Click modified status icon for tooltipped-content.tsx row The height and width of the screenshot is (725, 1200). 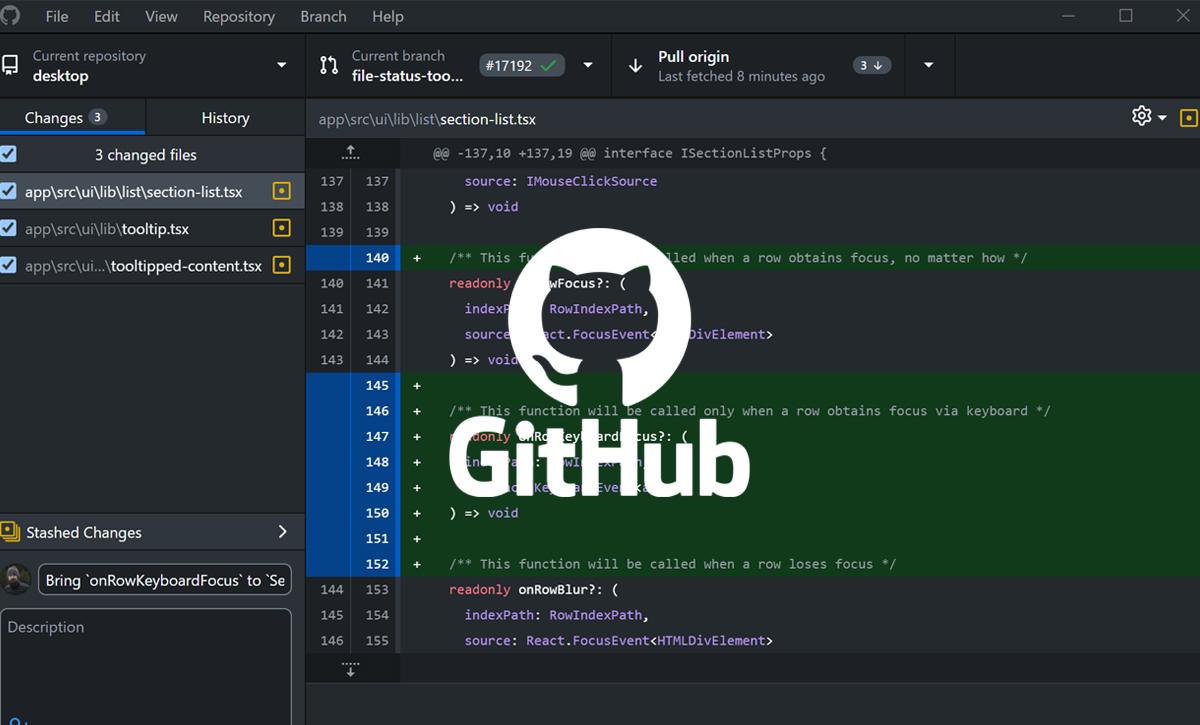(282, 265)
